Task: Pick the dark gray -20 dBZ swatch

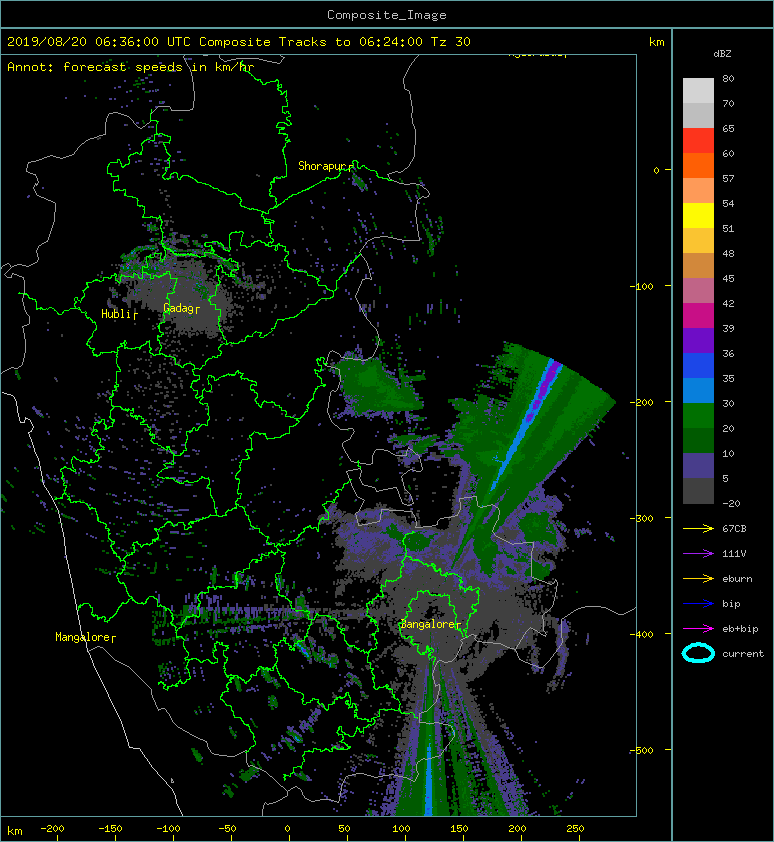Action: pyautogui.click(x=698, y=491)
